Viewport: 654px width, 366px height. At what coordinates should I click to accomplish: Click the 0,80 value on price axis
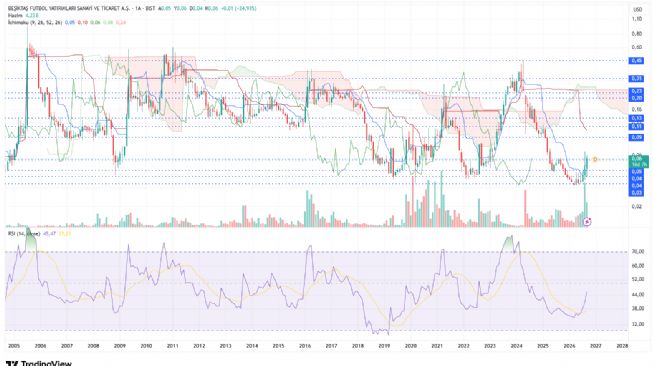(637, 33)
